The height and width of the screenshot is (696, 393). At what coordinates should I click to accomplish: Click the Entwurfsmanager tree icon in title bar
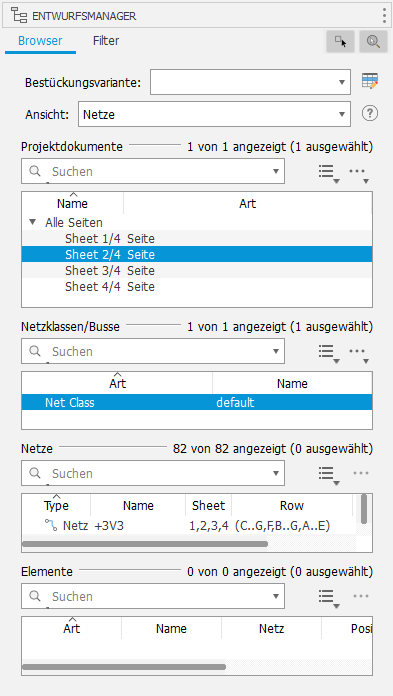[19, 16]
